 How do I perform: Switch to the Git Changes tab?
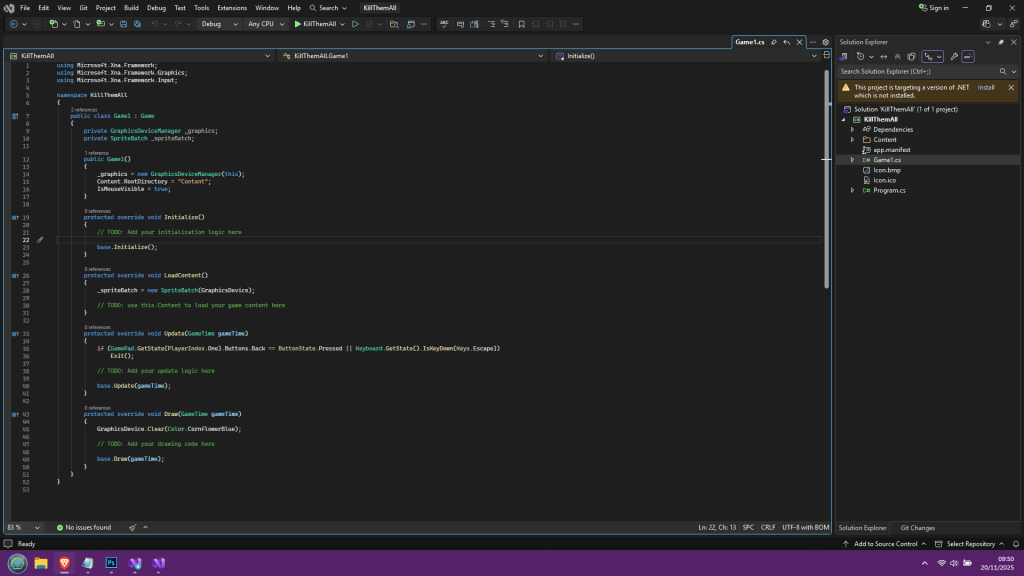pyautogui.click(x=917, y=527)
